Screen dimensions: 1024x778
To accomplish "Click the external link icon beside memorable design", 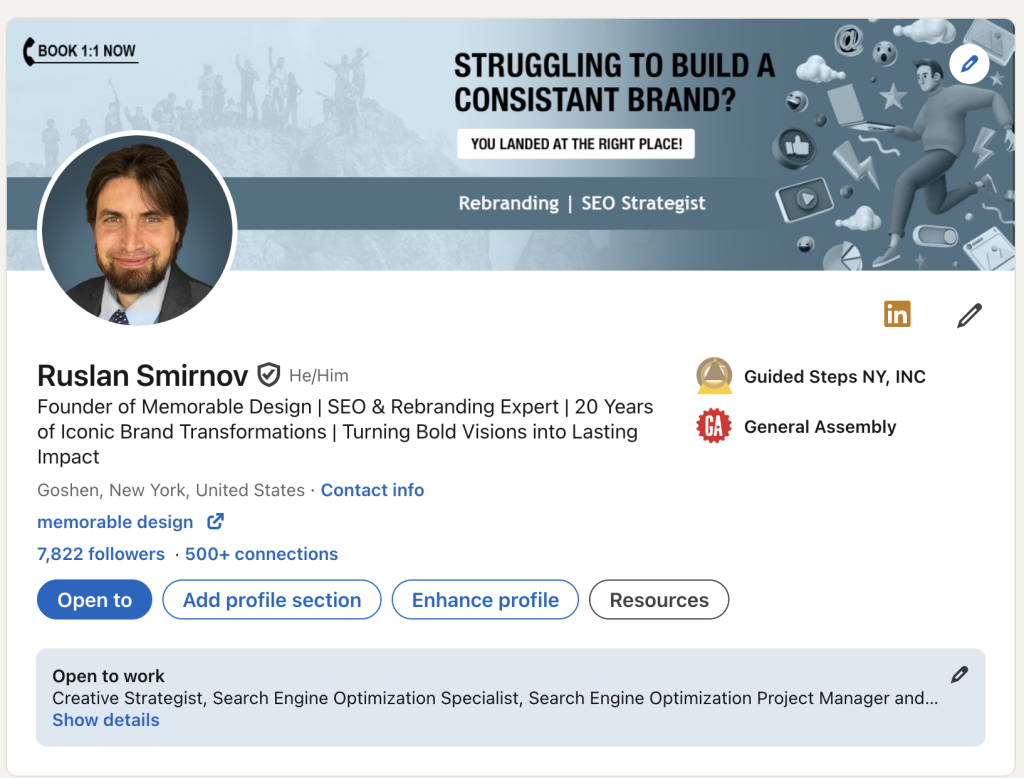I will 215,521.
